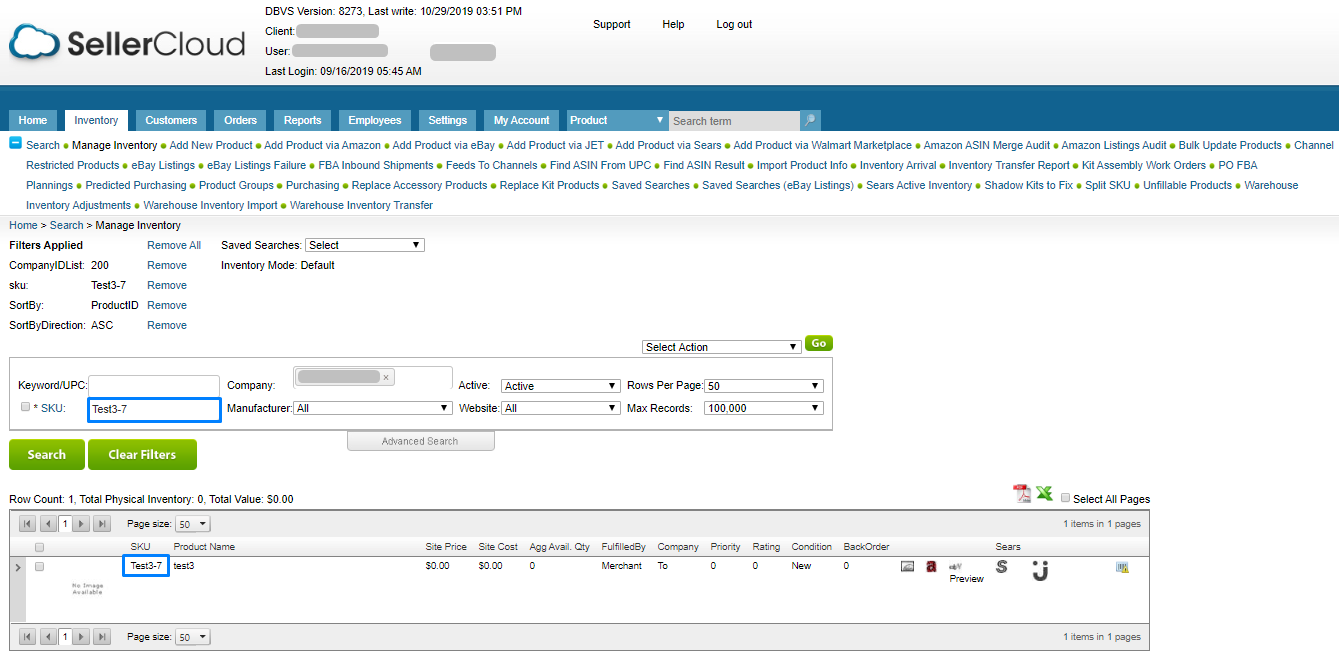Open the Amazon icon in the Test3-7 row
The width and height of the screenshot is (1339, 655).
coord(931,566)
